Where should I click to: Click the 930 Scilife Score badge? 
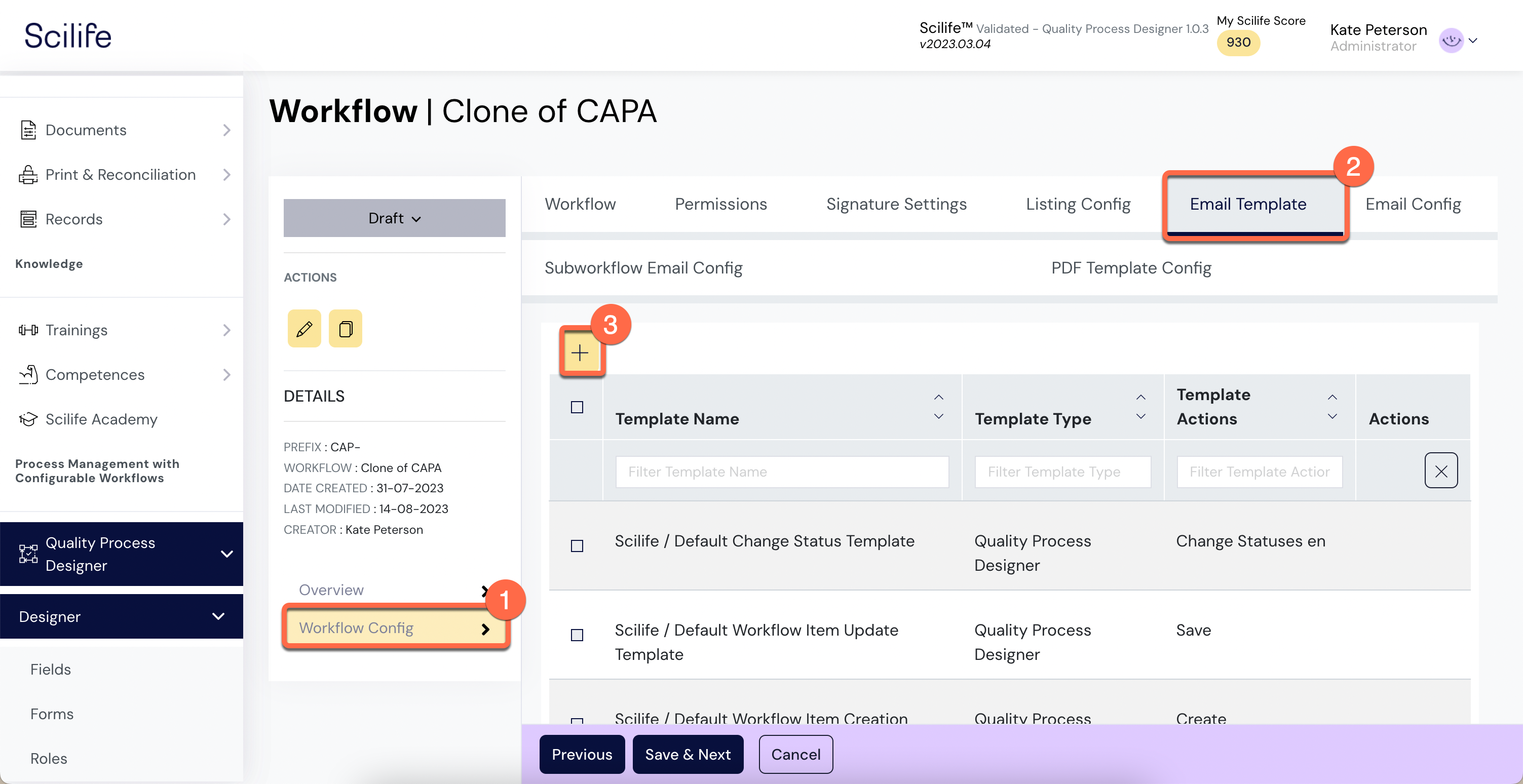pos(1239,43)
